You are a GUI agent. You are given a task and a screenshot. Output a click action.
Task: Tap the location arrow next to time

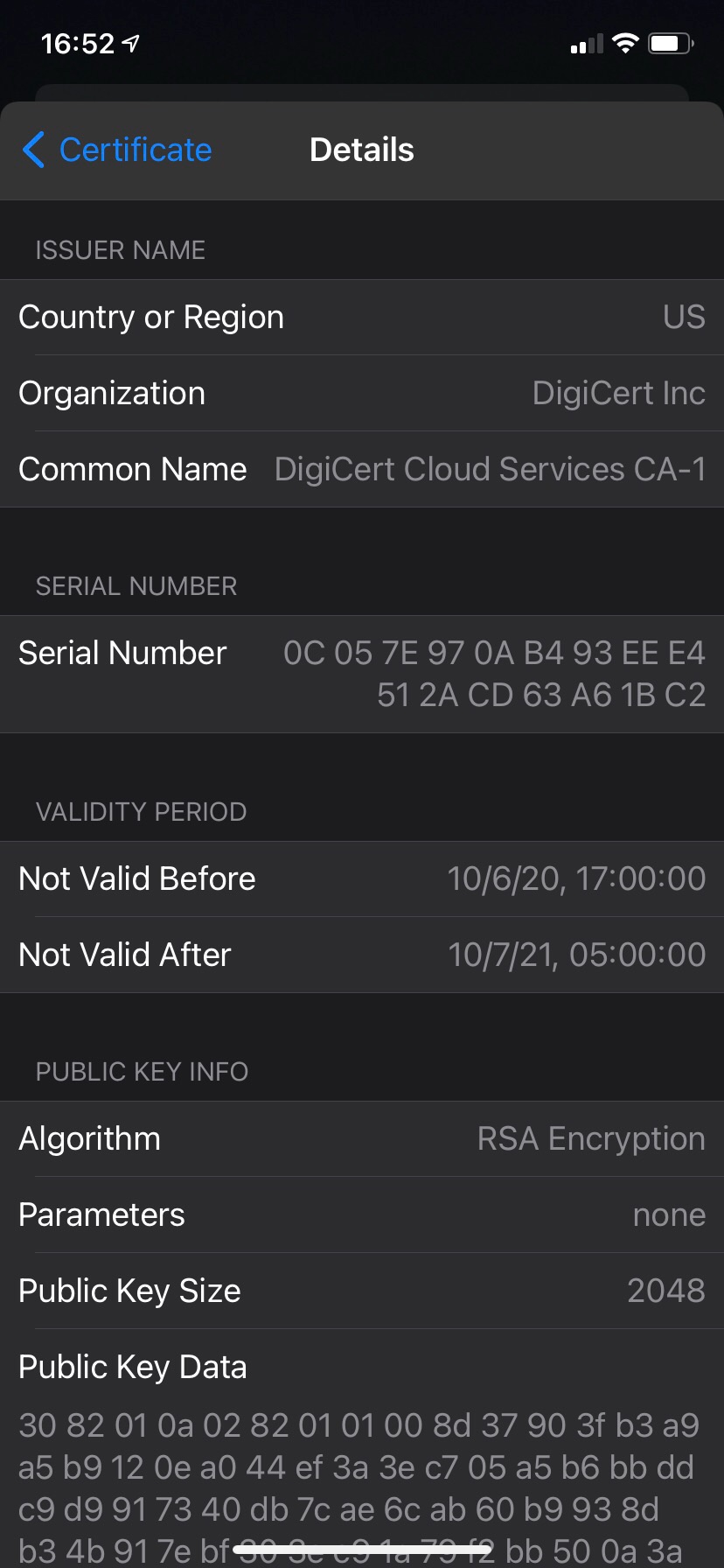click(x=131, y=43)
